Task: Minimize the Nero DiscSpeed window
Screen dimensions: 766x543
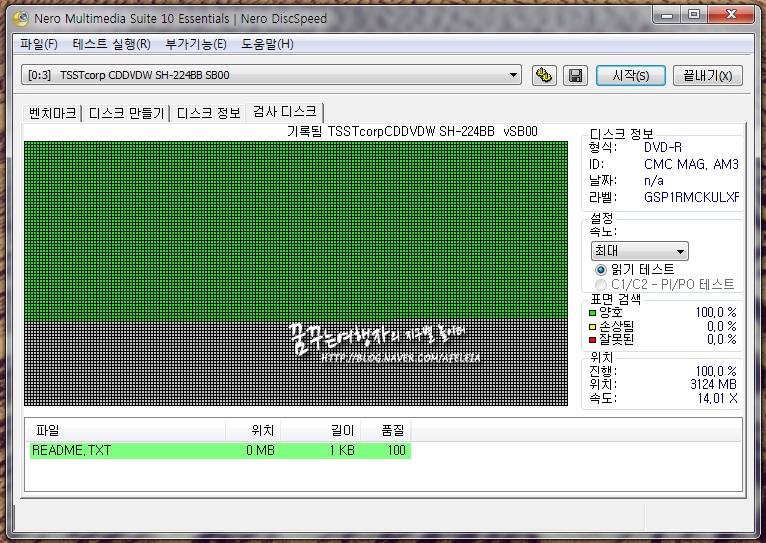Action: [x=667, y=15]
